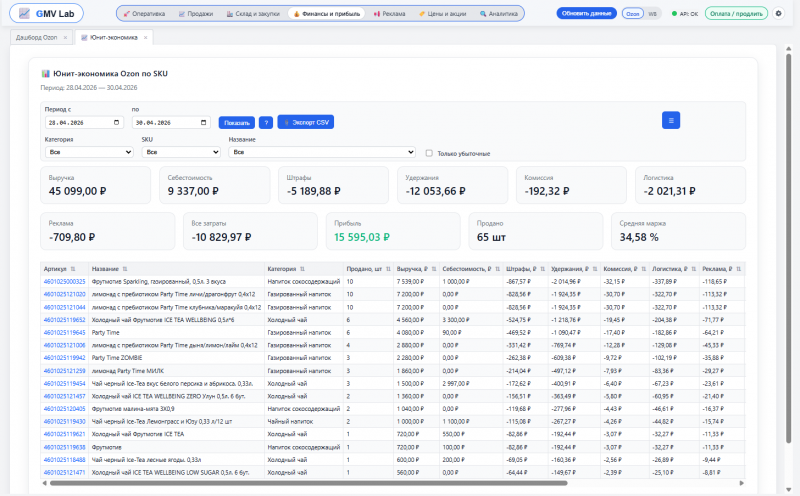
Task: Open SKU link 4601025121006
Action: tap(64, 345)
